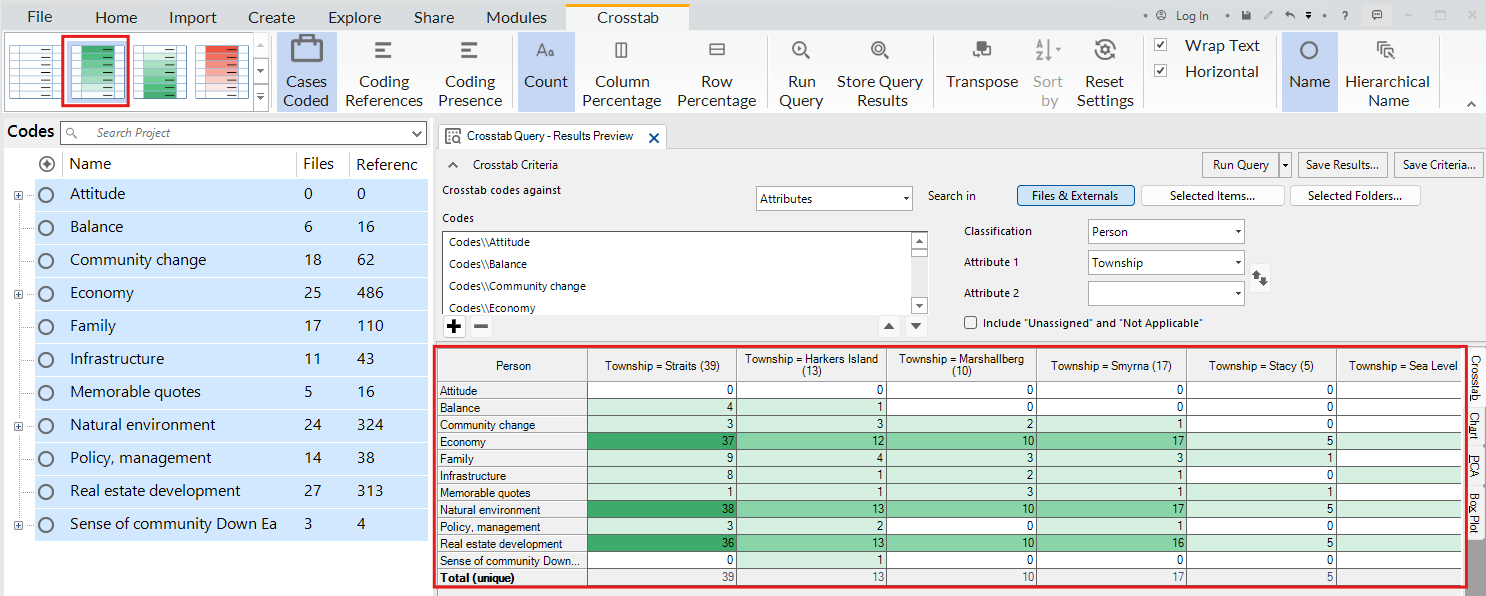Select the Community change code circle

click(x=46, y=260)
